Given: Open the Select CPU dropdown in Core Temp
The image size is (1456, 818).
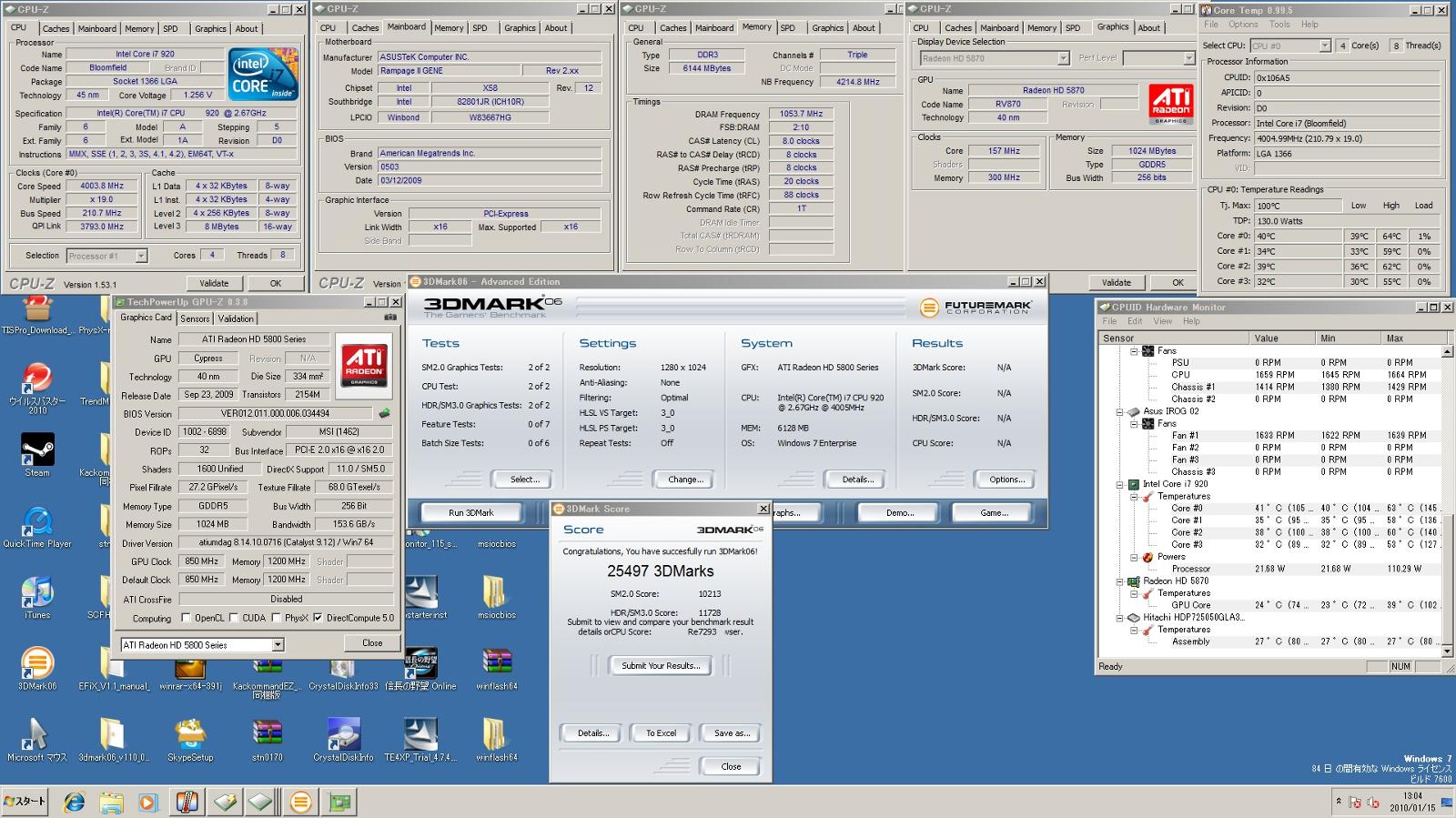Looking at the screenshot, I should coord(1325,45).
